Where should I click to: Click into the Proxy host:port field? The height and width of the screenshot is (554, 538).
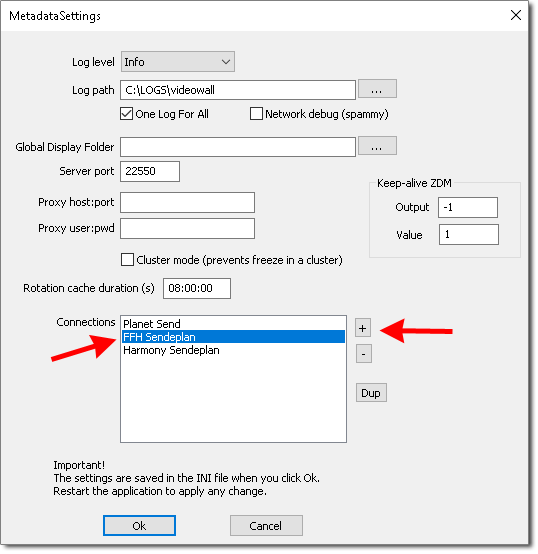pyautogui.click(x=187, y=202)
